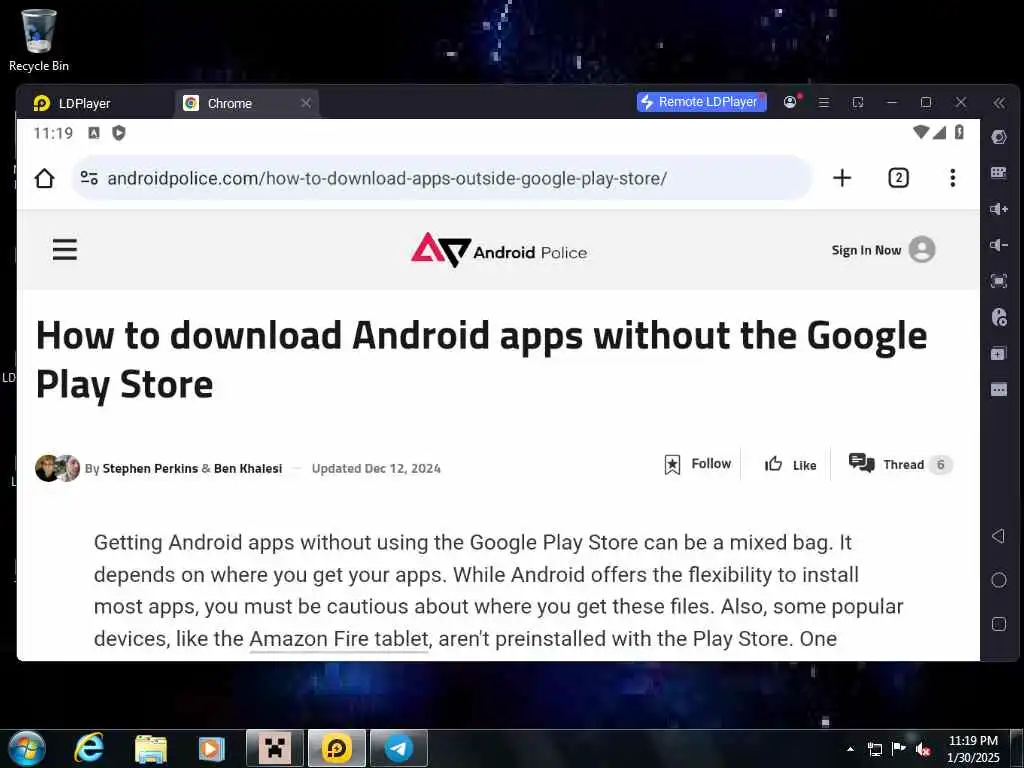Screen dimensions: 1024x768
Task: Increase volume using sidebar volume up icon
Action: [x=999, y=209]
